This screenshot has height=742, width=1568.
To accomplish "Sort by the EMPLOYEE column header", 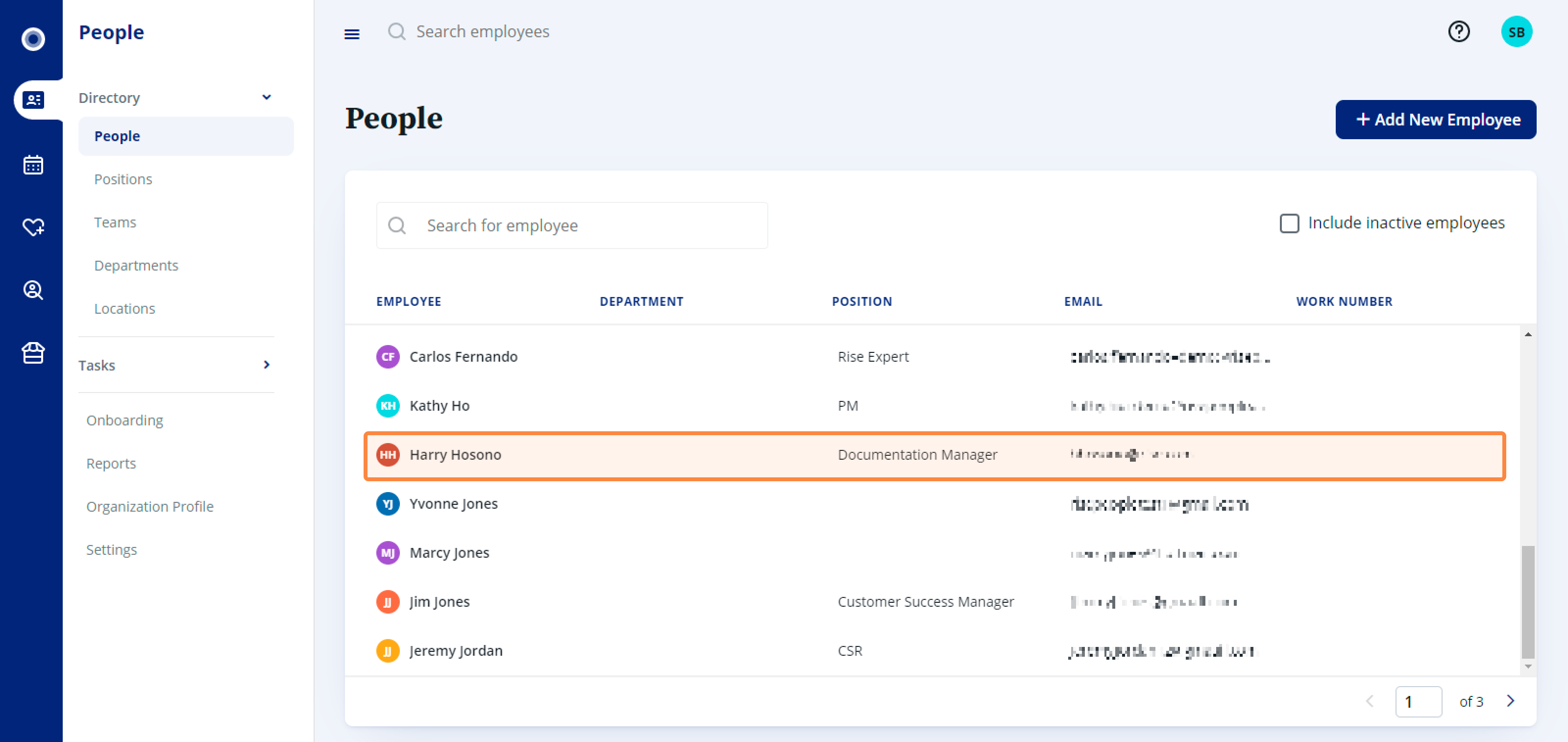I will pos(409,301).
